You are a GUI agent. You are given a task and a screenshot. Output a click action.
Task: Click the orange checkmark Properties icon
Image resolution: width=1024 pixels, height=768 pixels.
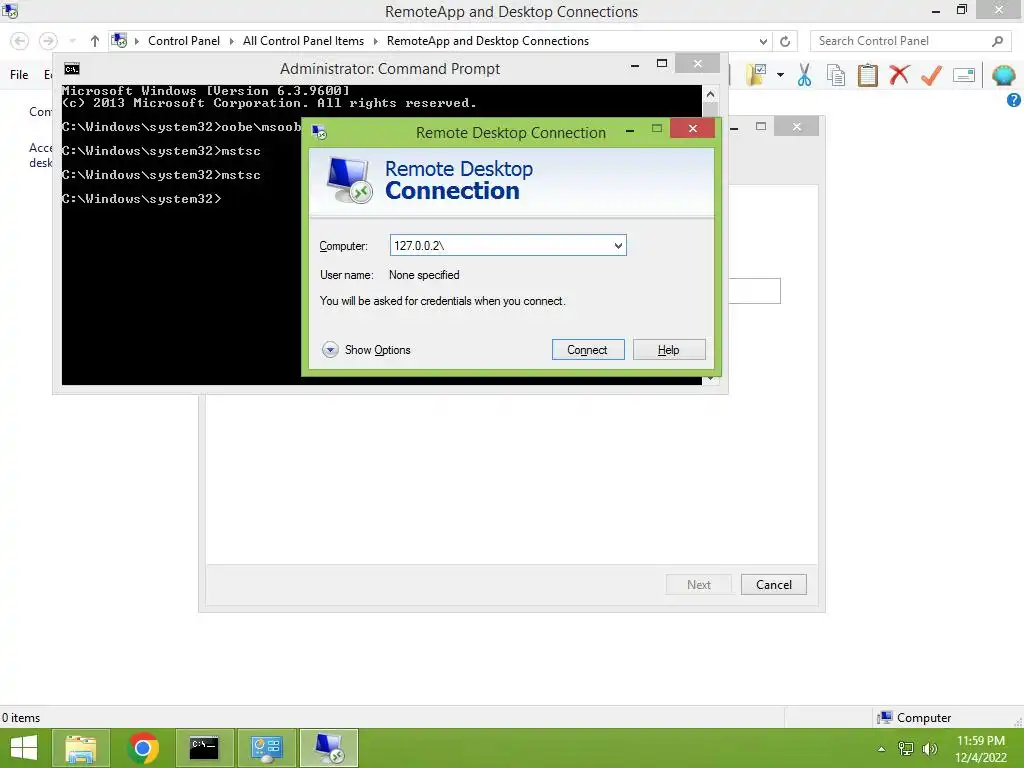[931, 75]
